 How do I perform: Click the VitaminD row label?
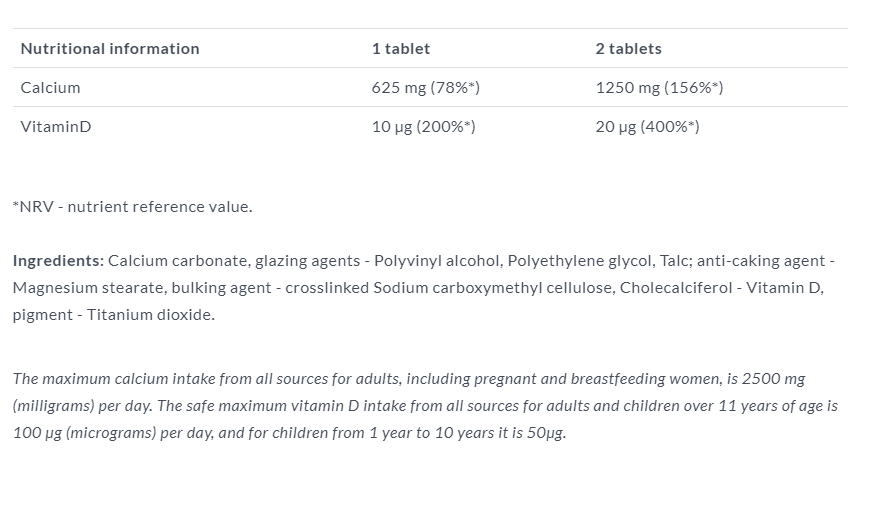[x=56, y=127]
